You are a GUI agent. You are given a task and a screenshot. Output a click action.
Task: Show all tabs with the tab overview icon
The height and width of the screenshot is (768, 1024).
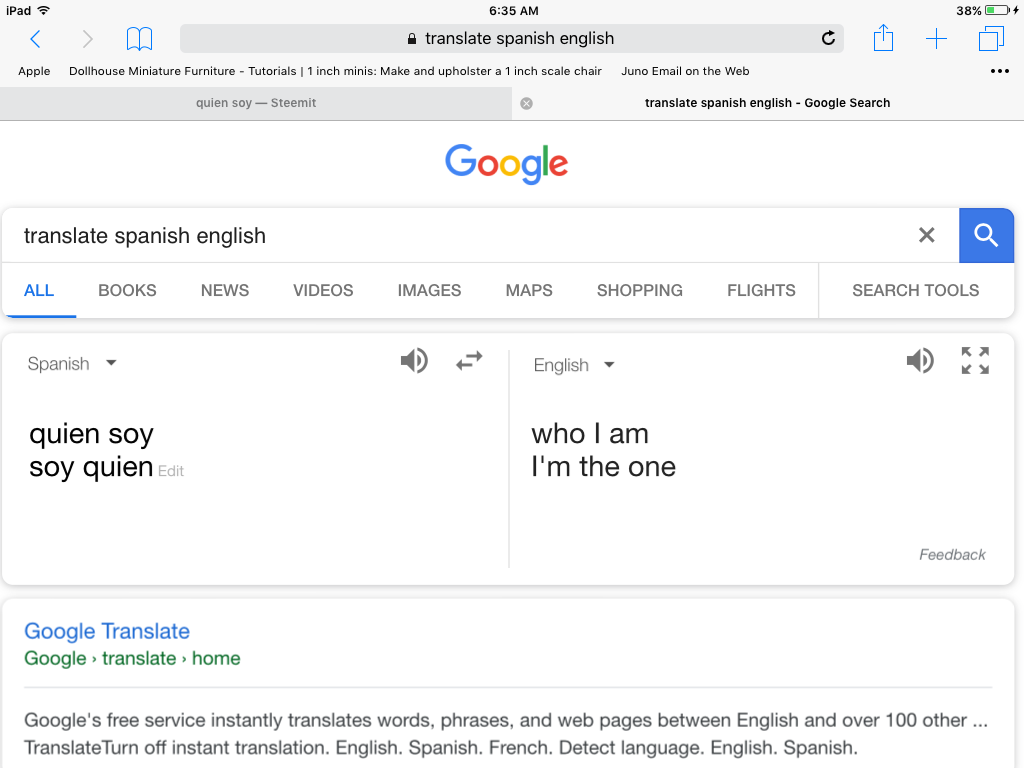pos(991,39)
